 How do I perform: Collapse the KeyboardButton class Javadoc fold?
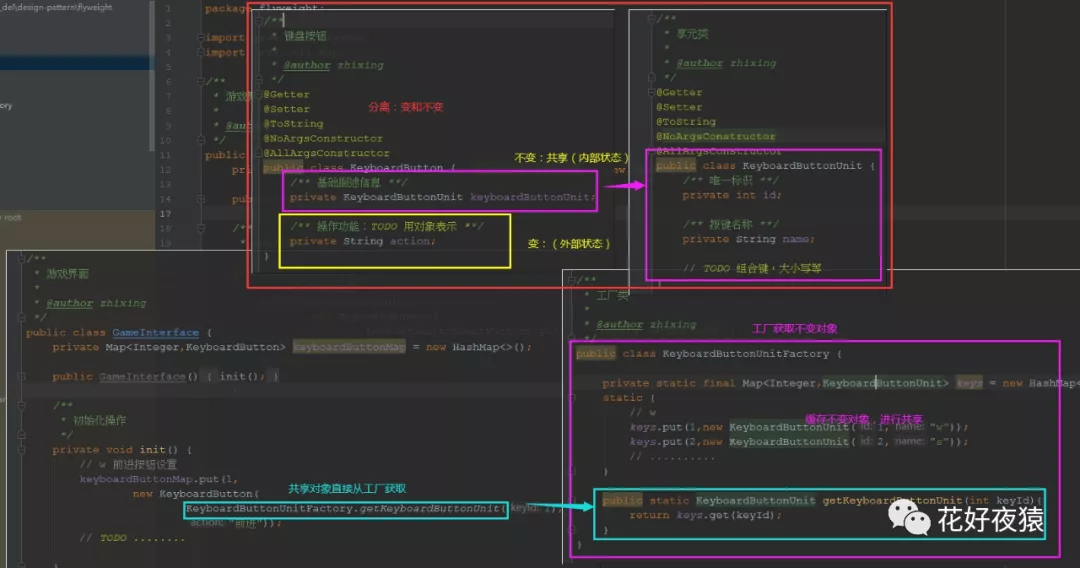tap(259, 21)
